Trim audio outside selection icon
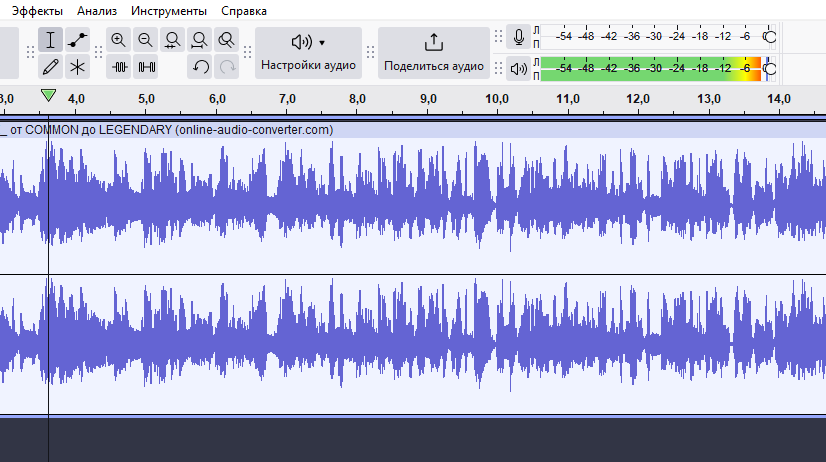Viewport: 826px width, 462px height. pyautogui.click(x=119, y=67)
